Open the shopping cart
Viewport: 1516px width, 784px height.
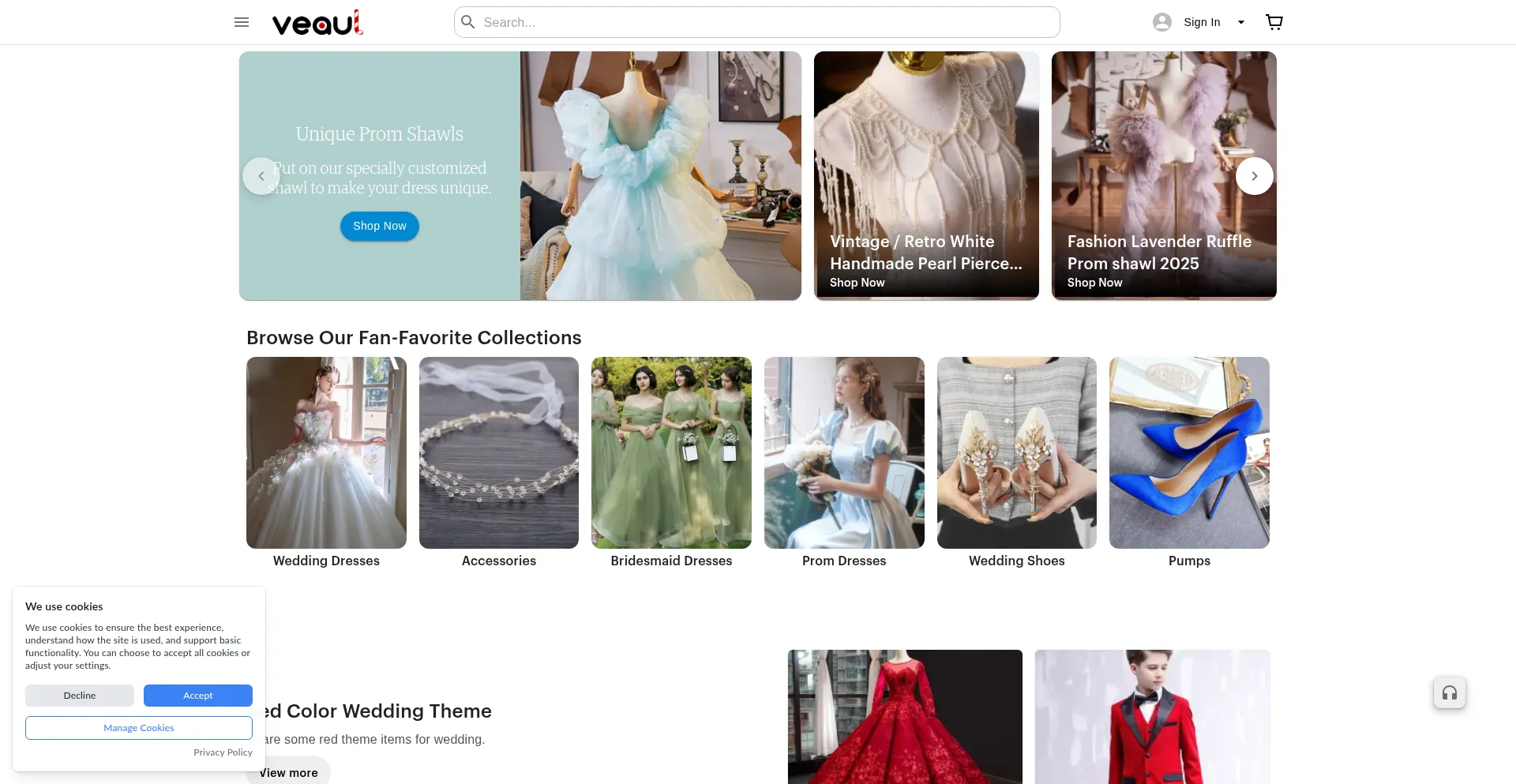(1274, 22)
